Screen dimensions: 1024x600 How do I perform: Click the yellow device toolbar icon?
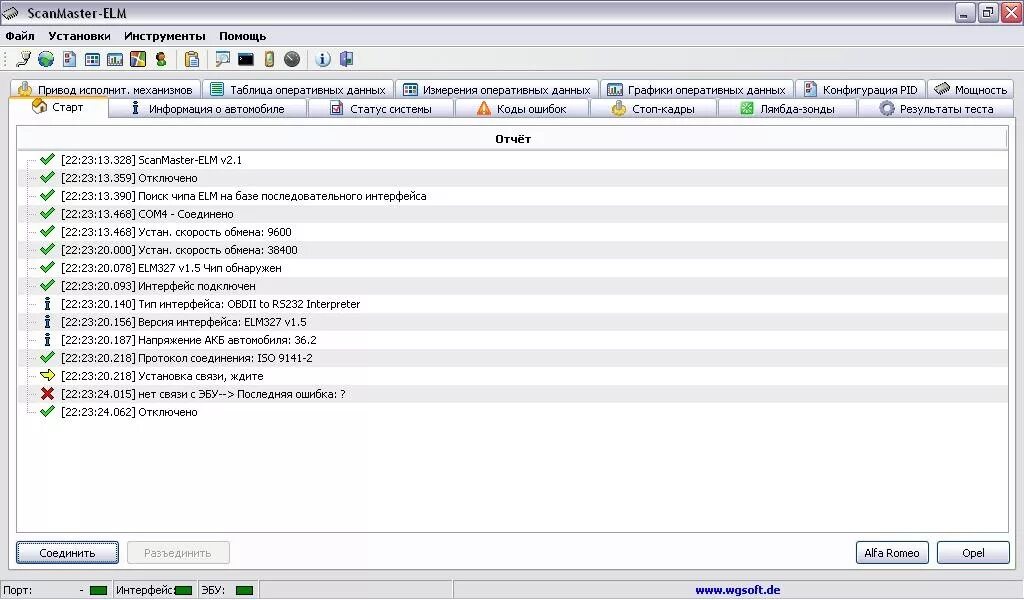[x=269, y=59]
